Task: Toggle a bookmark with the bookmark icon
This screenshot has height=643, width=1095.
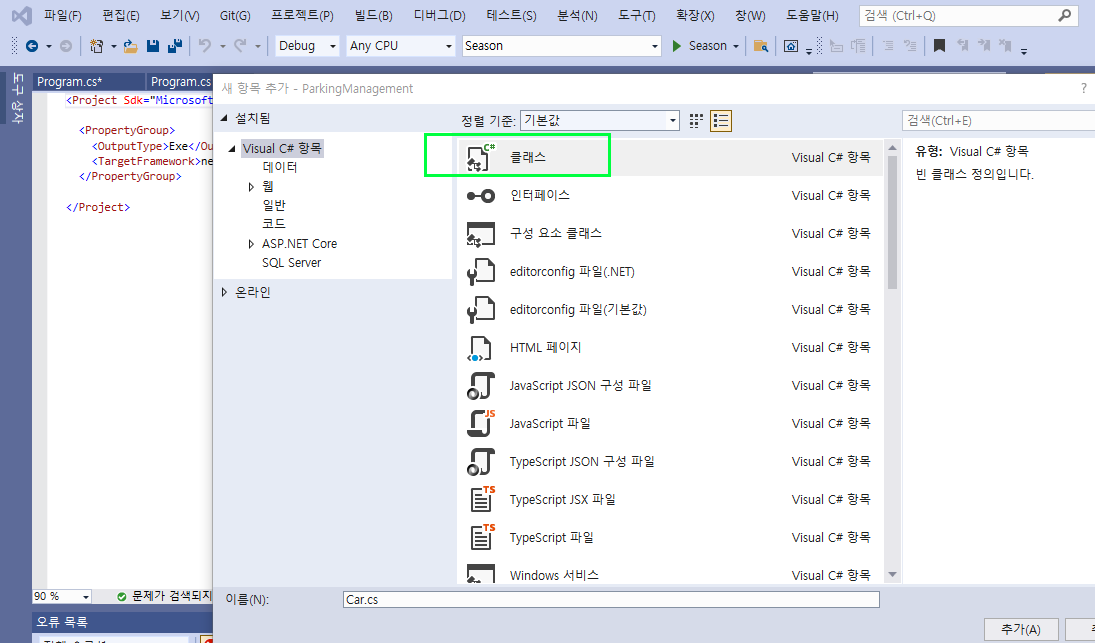Action: tap(939, 46)
